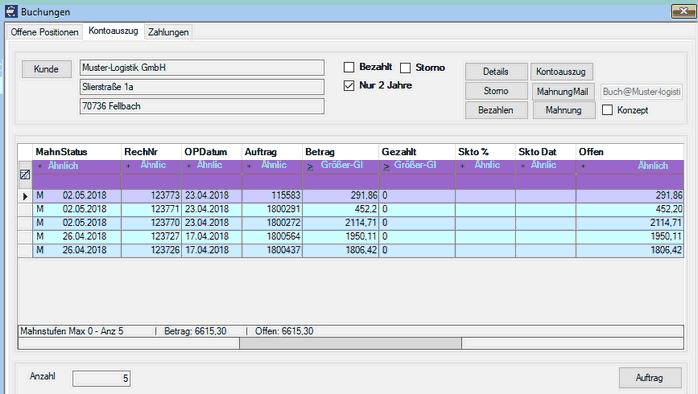This screenshot has width=698, height=394.
Task: Send reminder via MahnungMail button
Action: click(x=563, y=92)
